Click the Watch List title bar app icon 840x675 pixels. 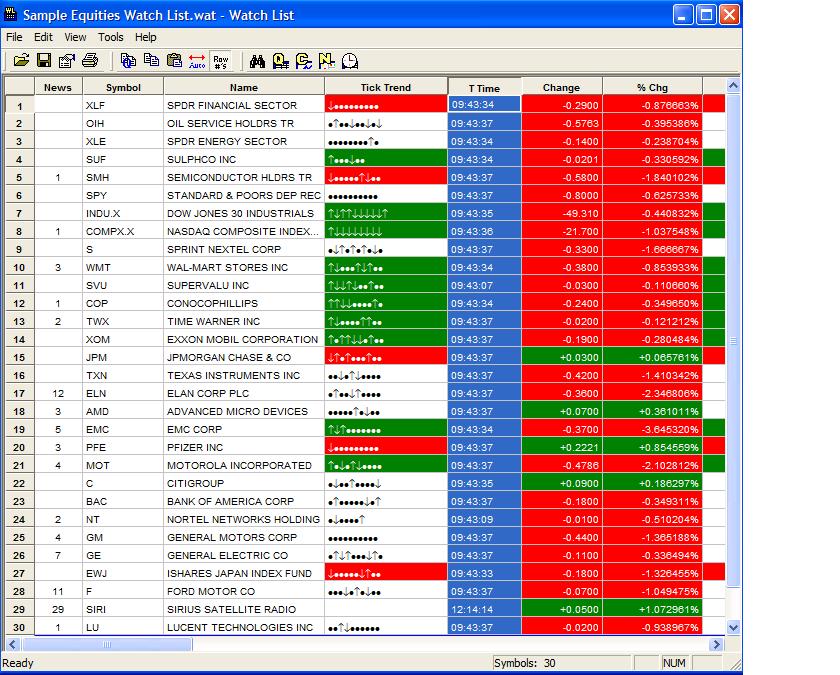(x=10, y=14)
